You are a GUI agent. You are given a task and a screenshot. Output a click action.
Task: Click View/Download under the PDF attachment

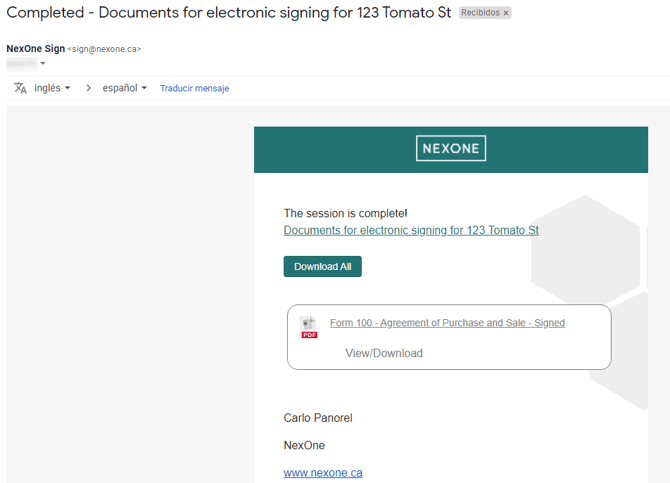coord(384,353)
